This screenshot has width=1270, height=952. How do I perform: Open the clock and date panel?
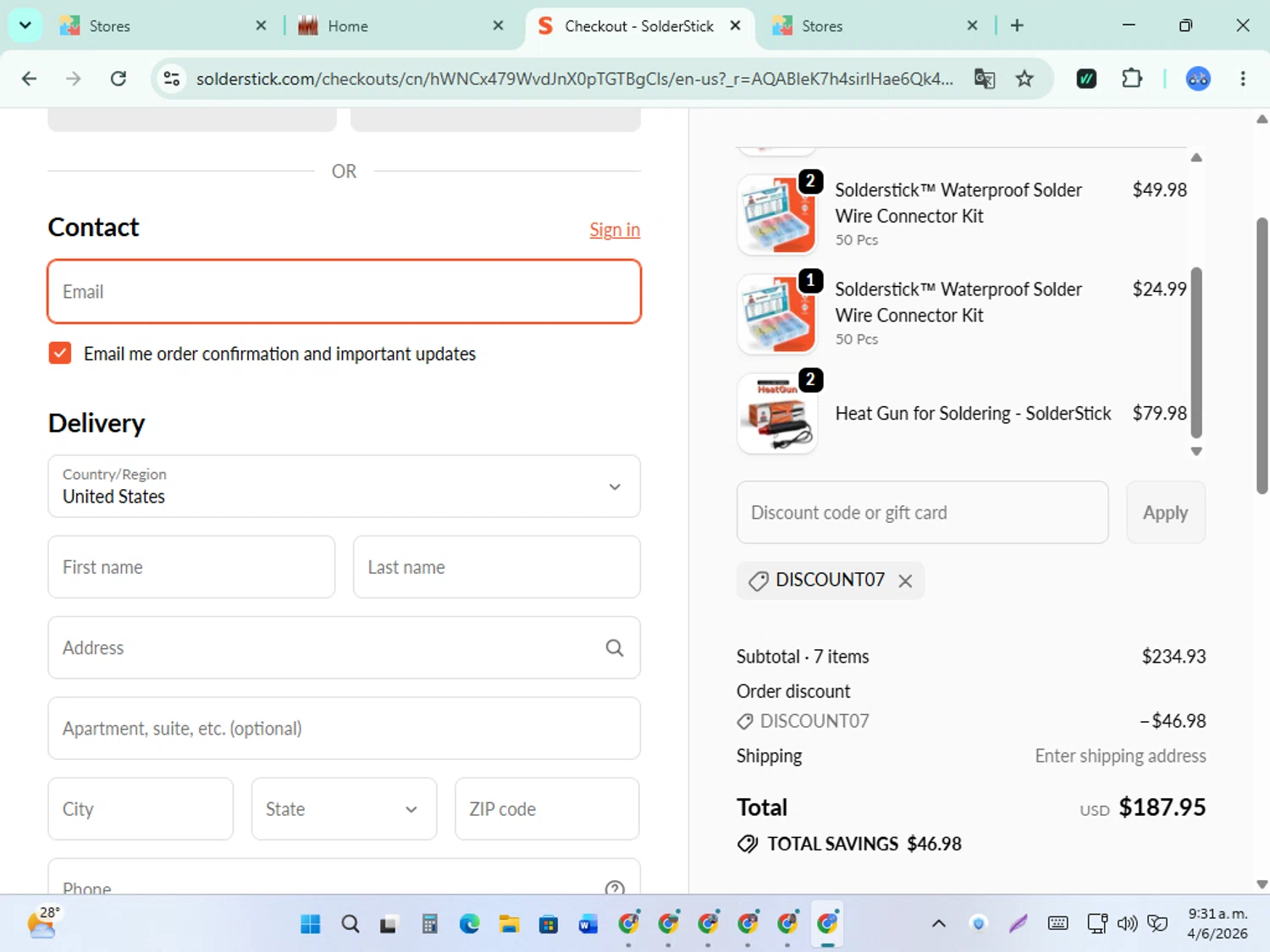1217,923
